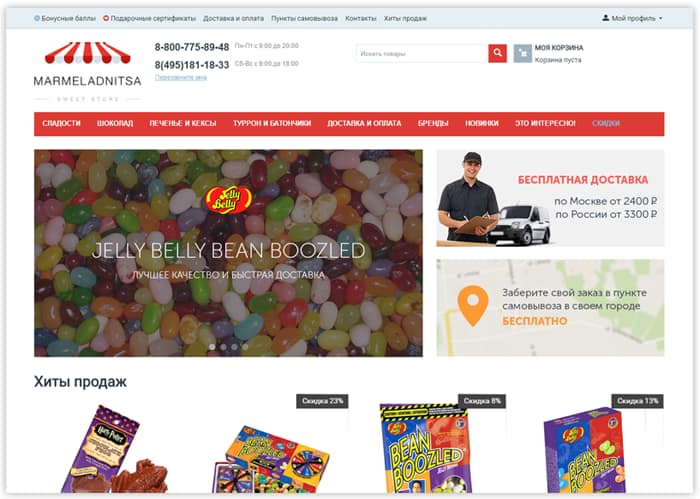700x499 pixels.
Task: Open the Шоколад menu category
Action: [115, 124]
